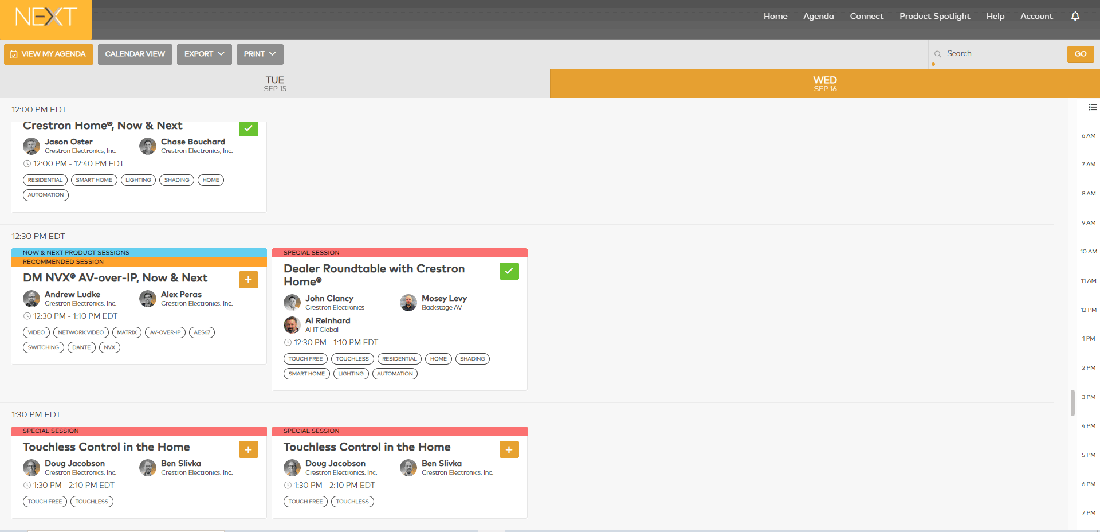The height and width of the screenshot is (532, 1100).
Task: Open the Help menu item
Action: coord(995,16)
